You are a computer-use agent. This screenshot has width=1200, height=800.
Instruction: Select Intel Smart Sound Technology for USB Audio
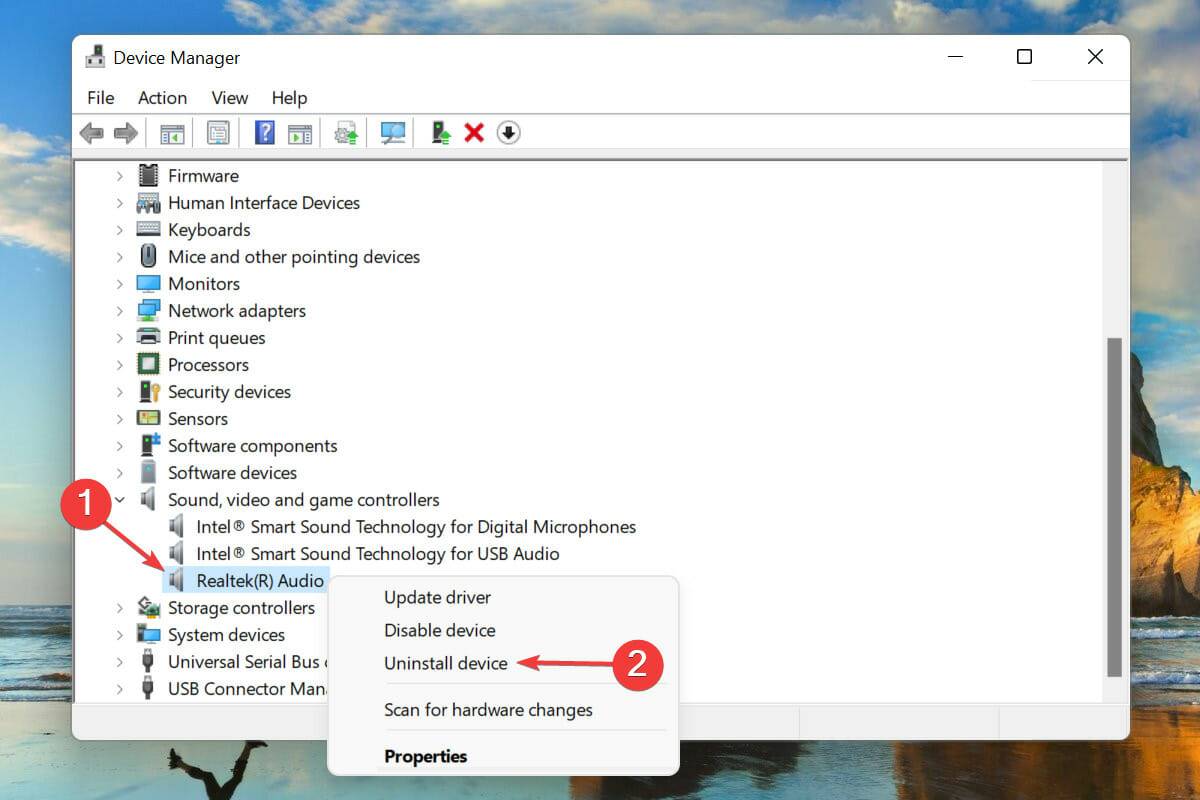(379, 553)
